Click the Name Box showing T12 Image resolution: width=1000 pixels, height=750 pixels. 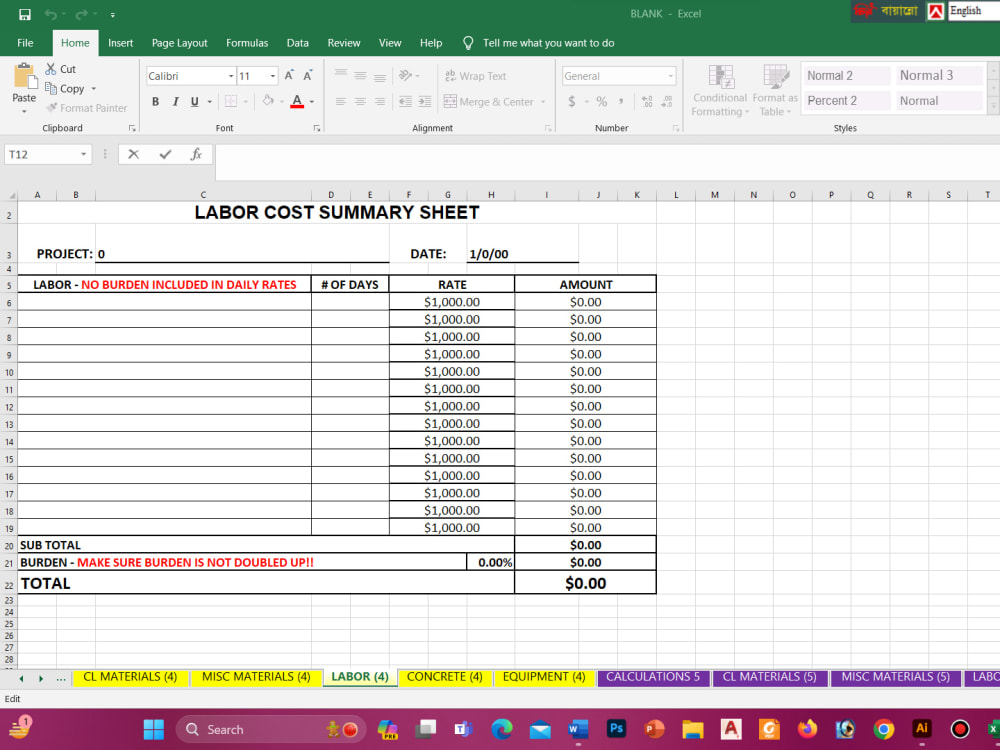(x=47, y=154)
